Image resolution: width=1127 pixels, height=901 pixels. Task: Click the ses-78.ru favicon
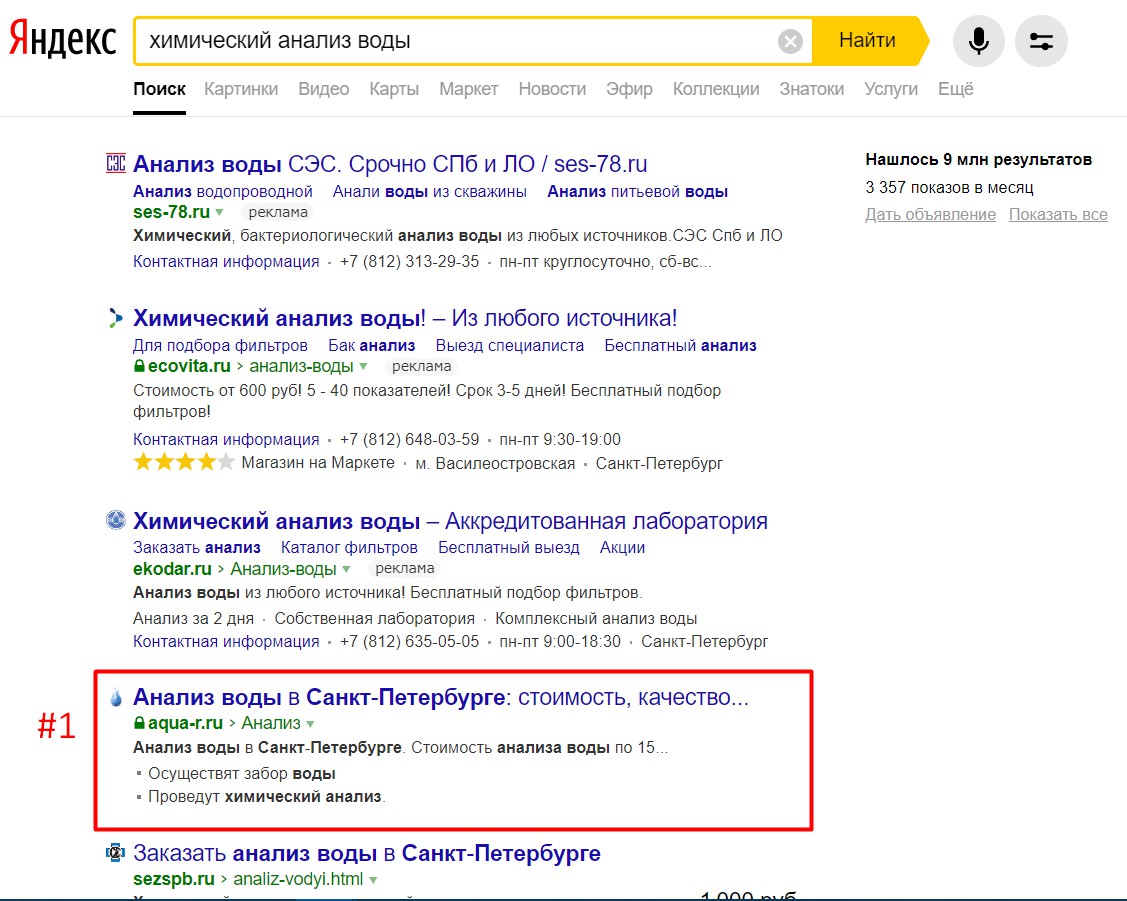click(116, 163)
